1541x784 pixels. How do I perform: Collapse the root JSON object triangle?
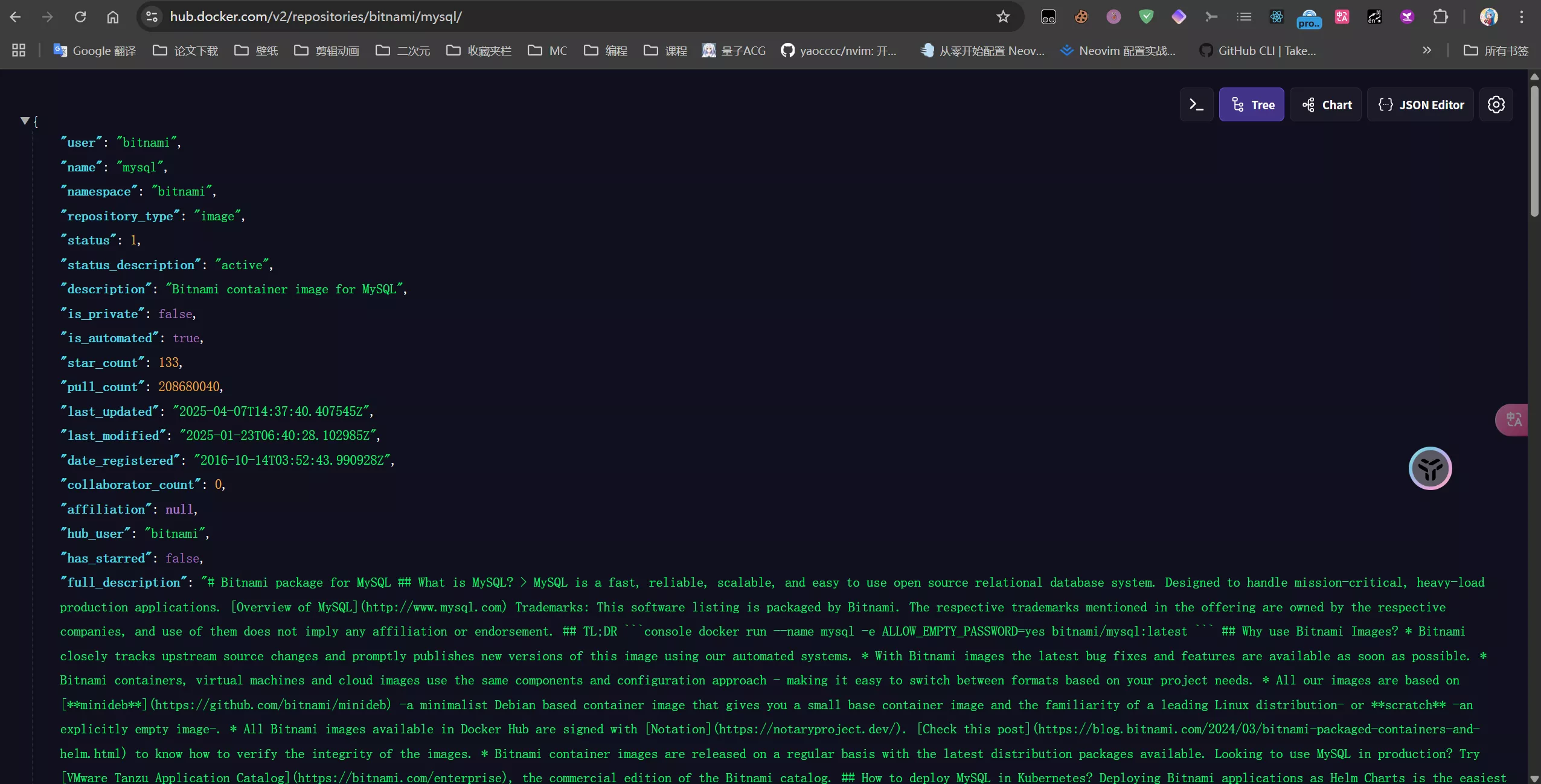tap(25, 121)
